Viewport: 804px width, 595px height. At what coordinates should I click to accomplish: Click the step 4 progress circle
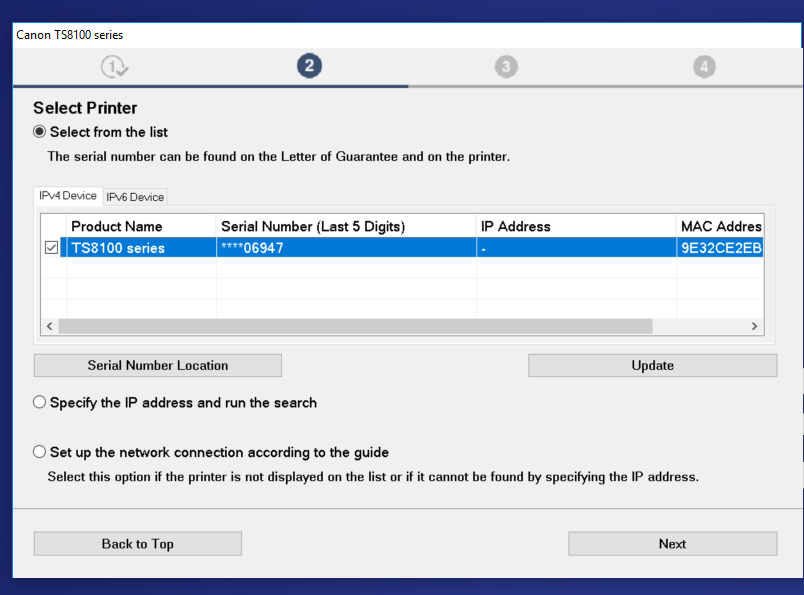point(704,67)
